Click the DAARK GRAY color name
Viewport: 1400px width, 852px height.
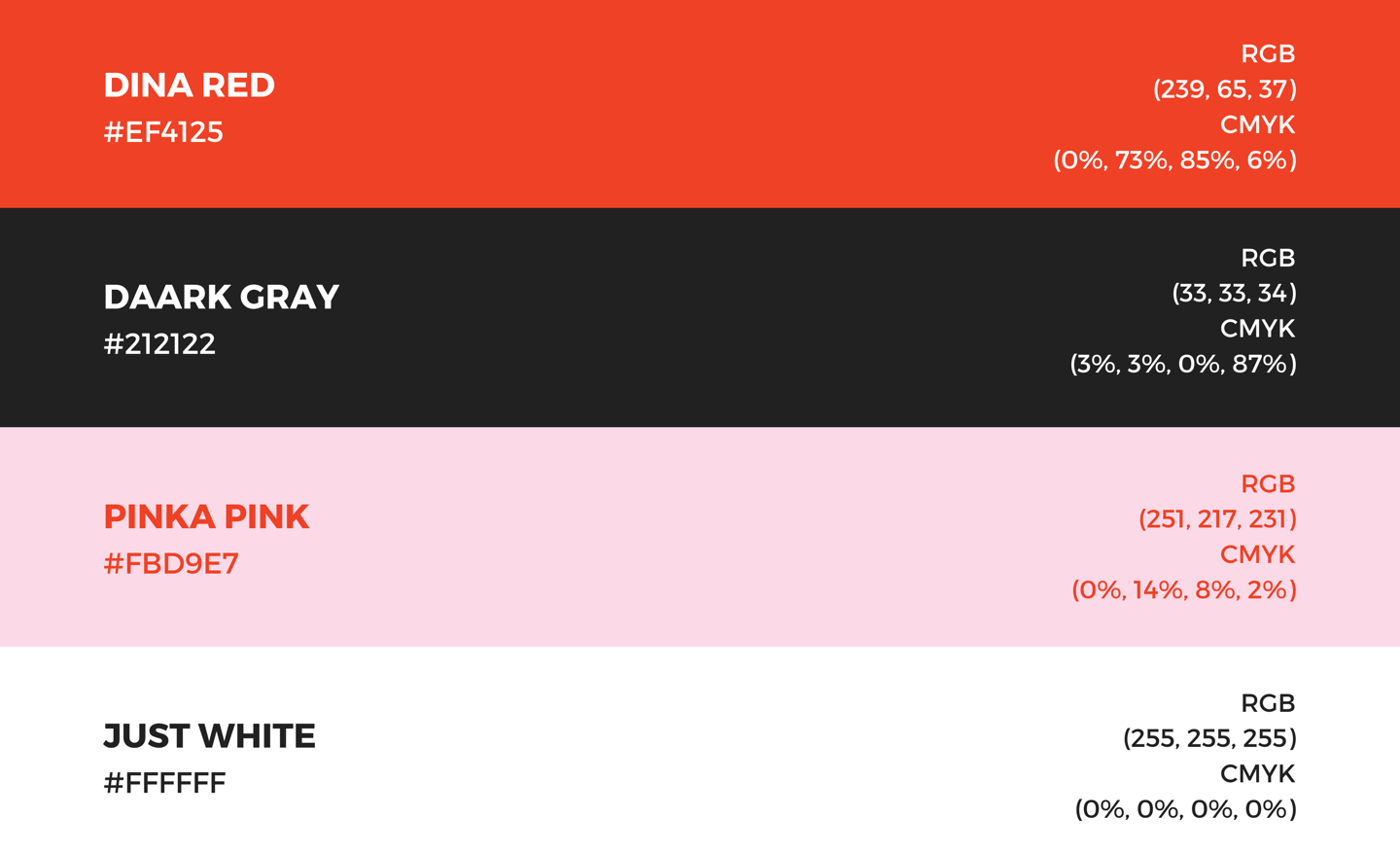point(221,298)
